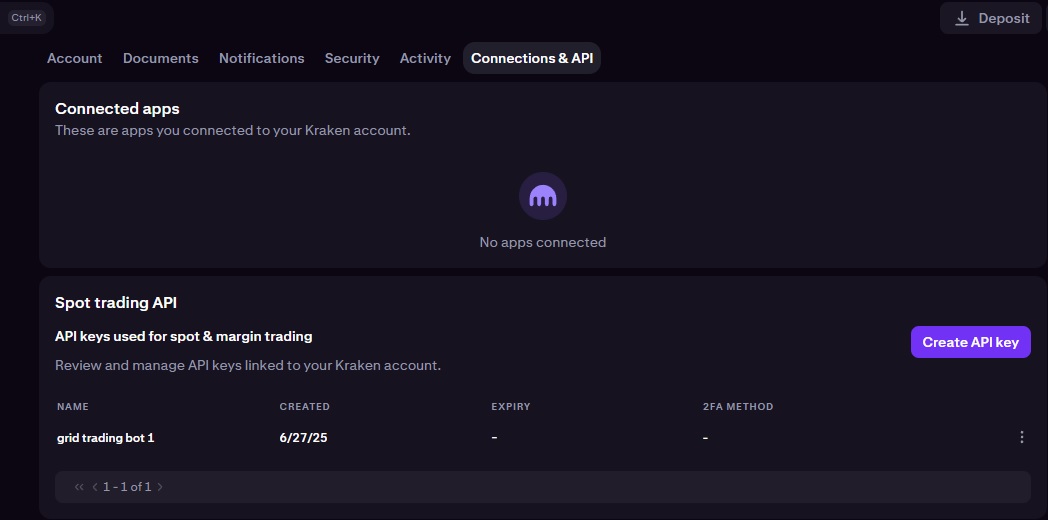
Task: Switch to the Documents tab
Action: (160, 58)
